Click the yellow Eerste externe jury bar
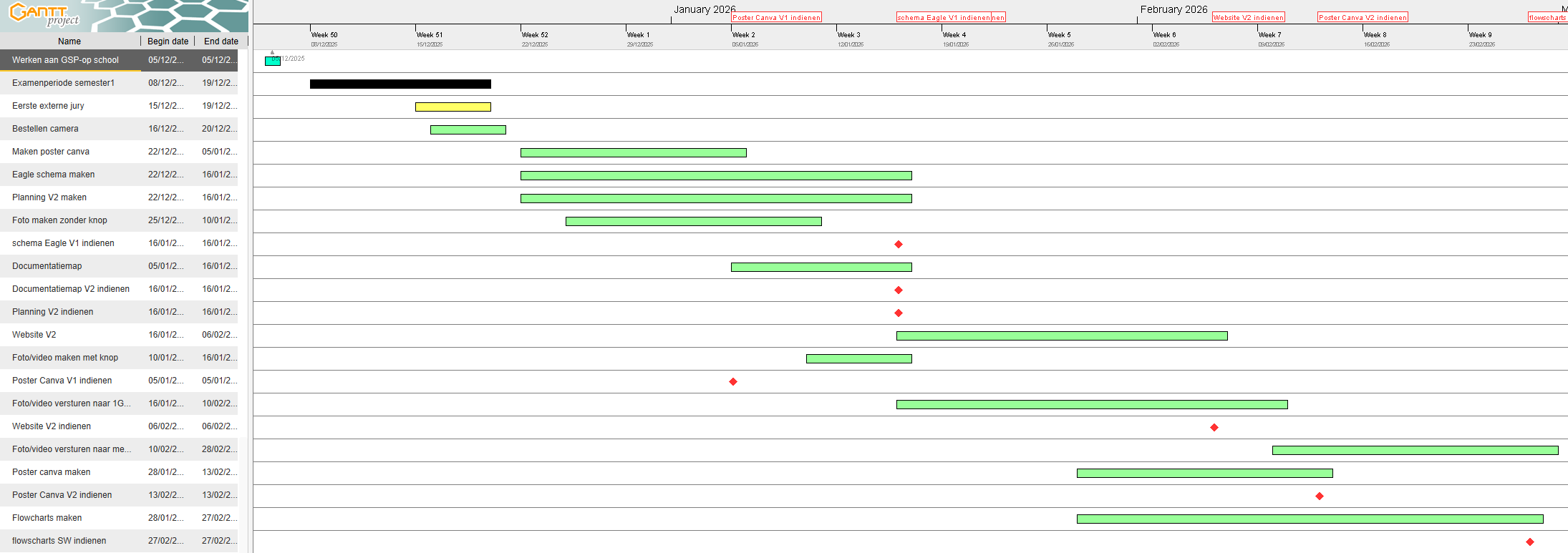The width and height of the screenshot is (1568, 553). pos(453,107)
